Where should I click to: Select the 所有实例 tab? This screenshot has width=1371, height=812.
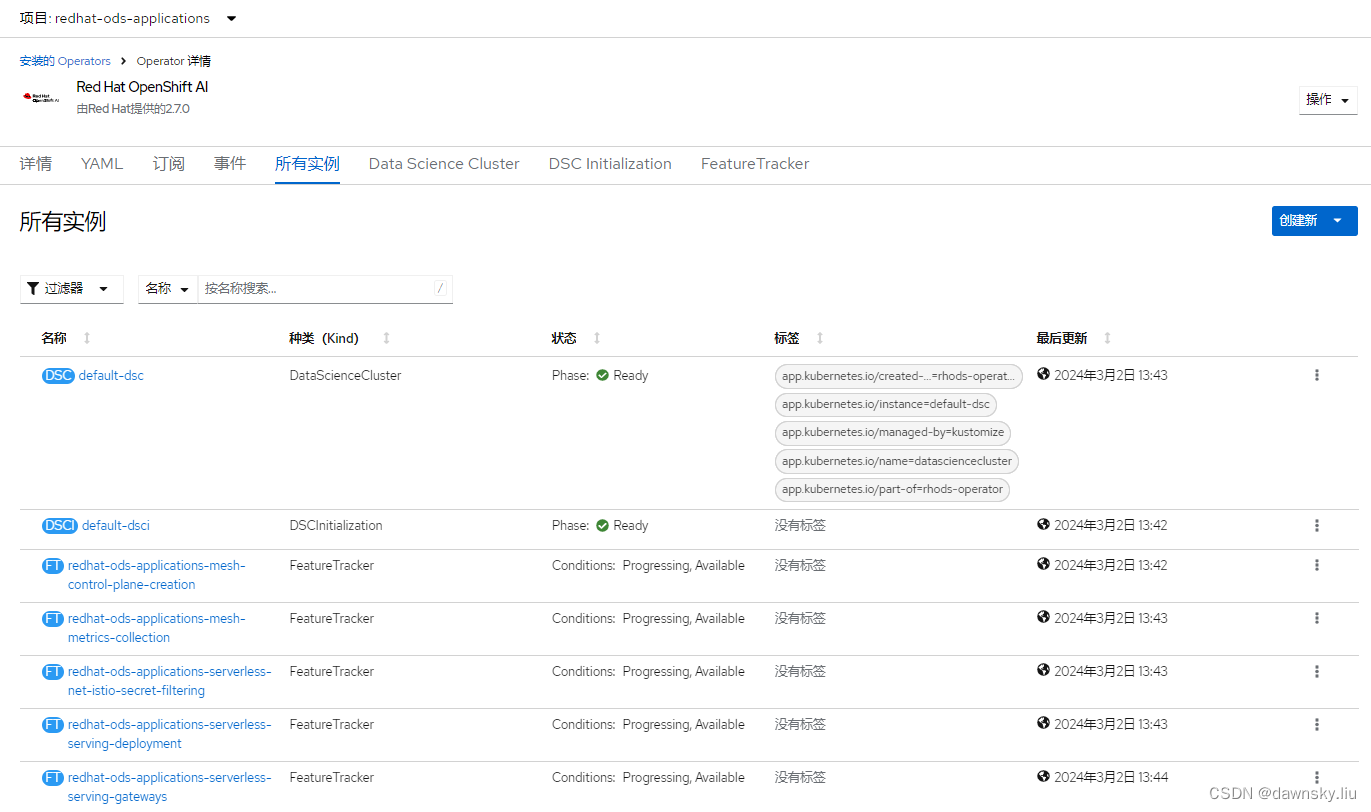pos(307,164)
